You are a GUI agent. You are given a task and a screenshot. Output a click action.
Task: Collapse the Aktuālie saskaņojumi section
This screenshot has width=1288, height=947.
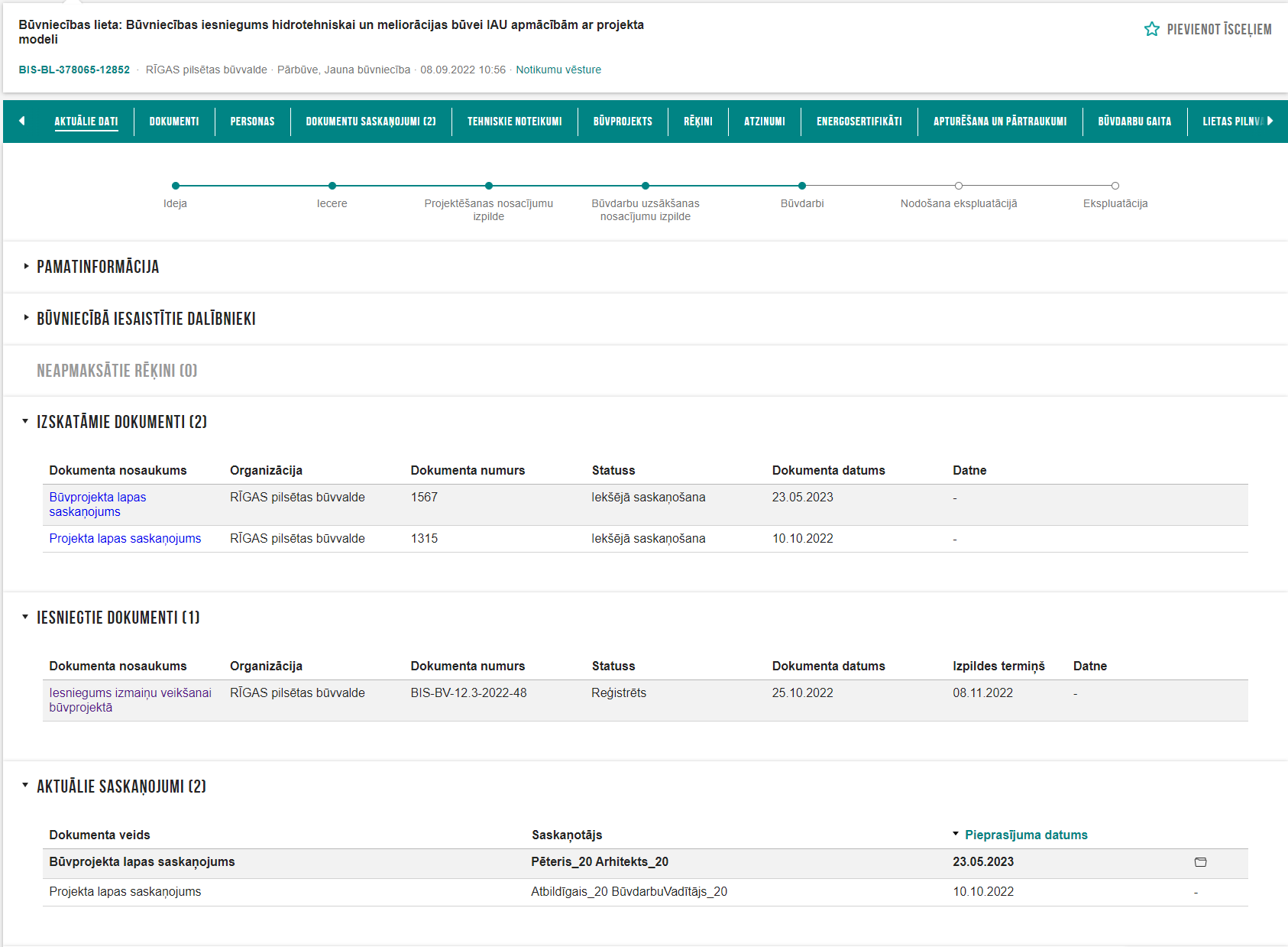click(x=121, y=786)
